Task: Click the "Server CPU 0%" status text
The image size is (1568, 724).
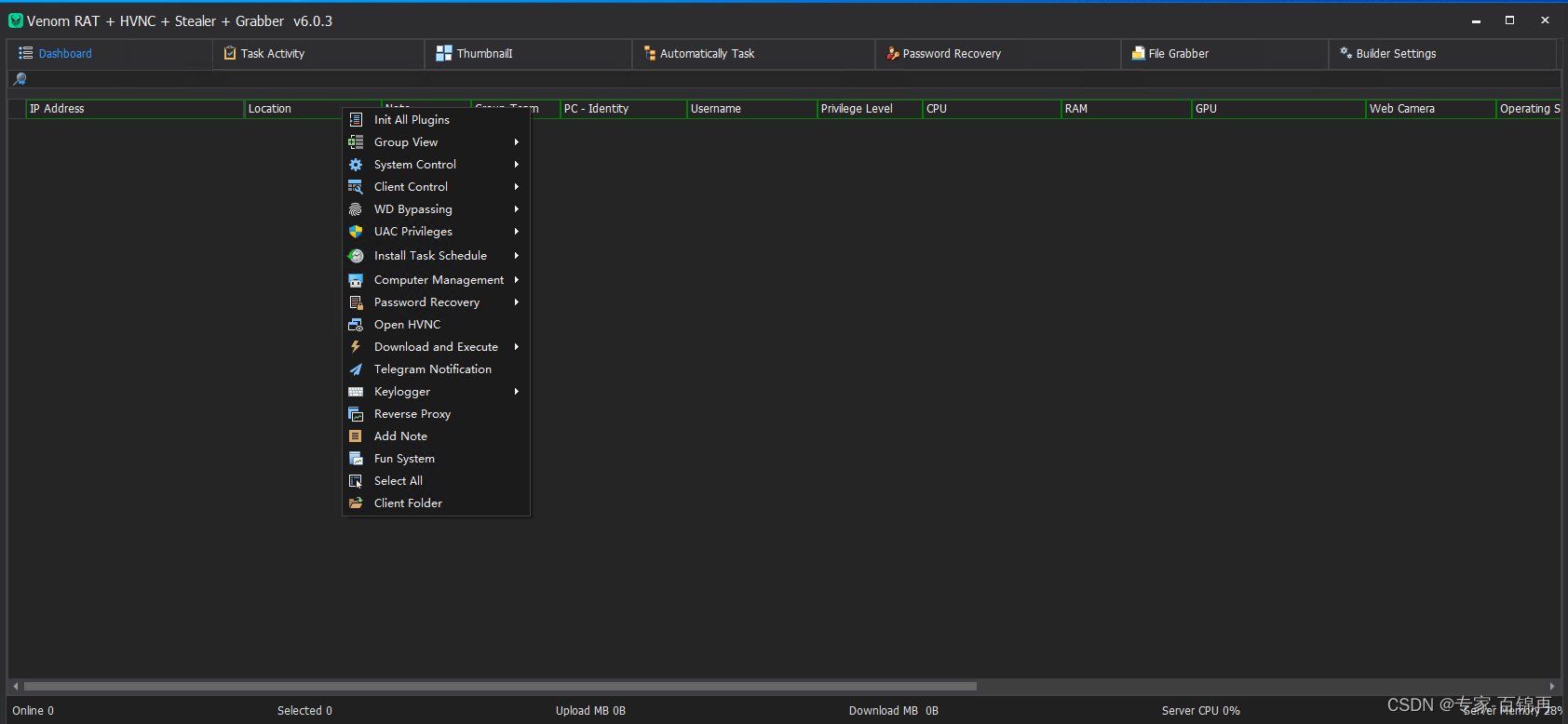Action: coord(1200,711)
